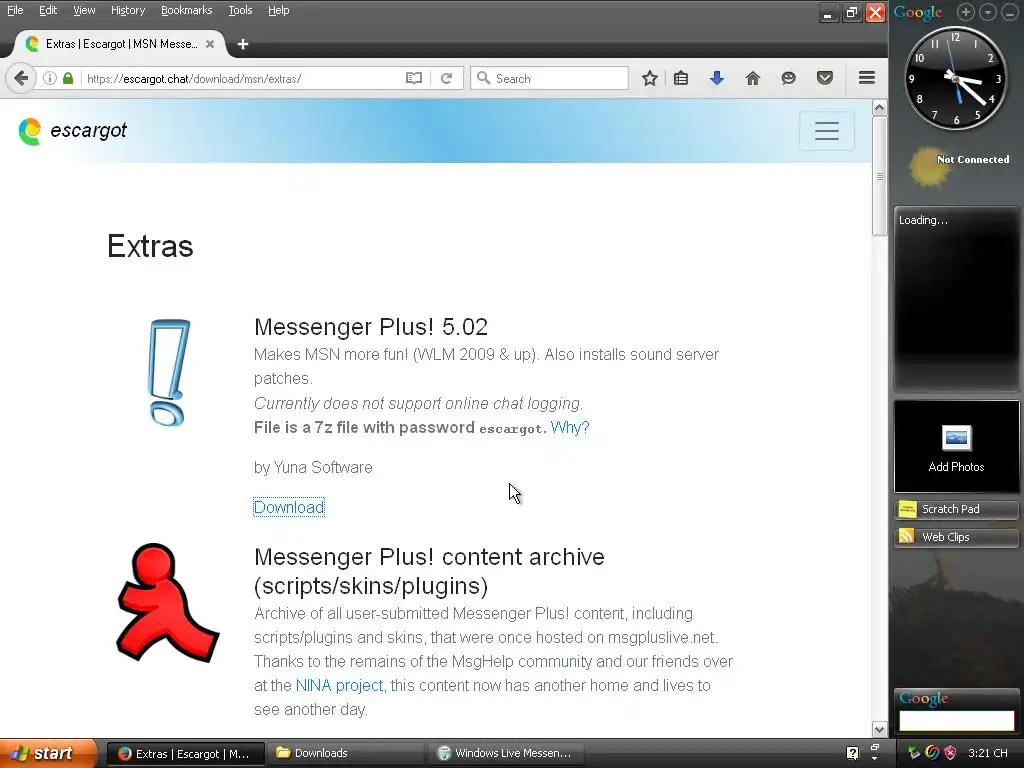
Task: Click the vertical scrollbar thumb
Action: pos(880,176)
